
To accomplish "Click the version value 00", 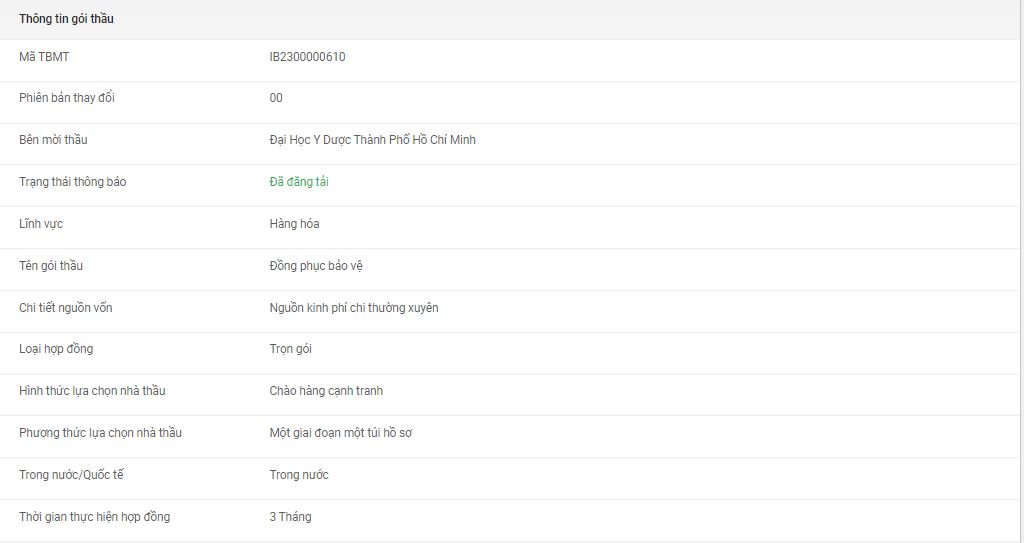I will tap(276, 98).
